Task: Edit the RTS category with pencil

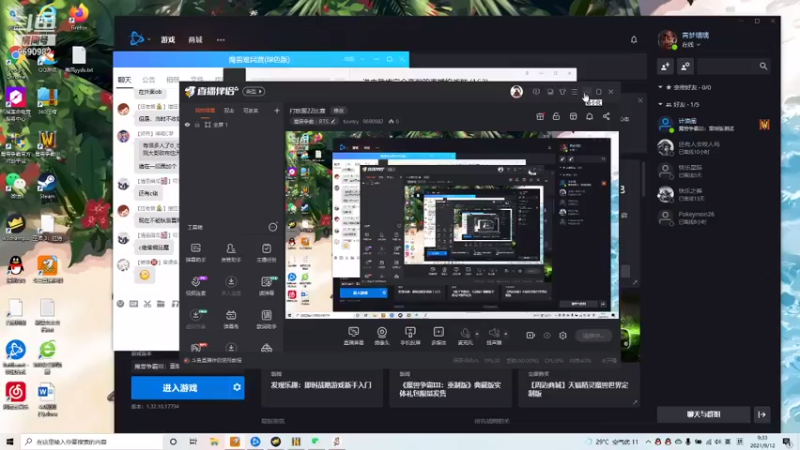Action: [333, 121]
